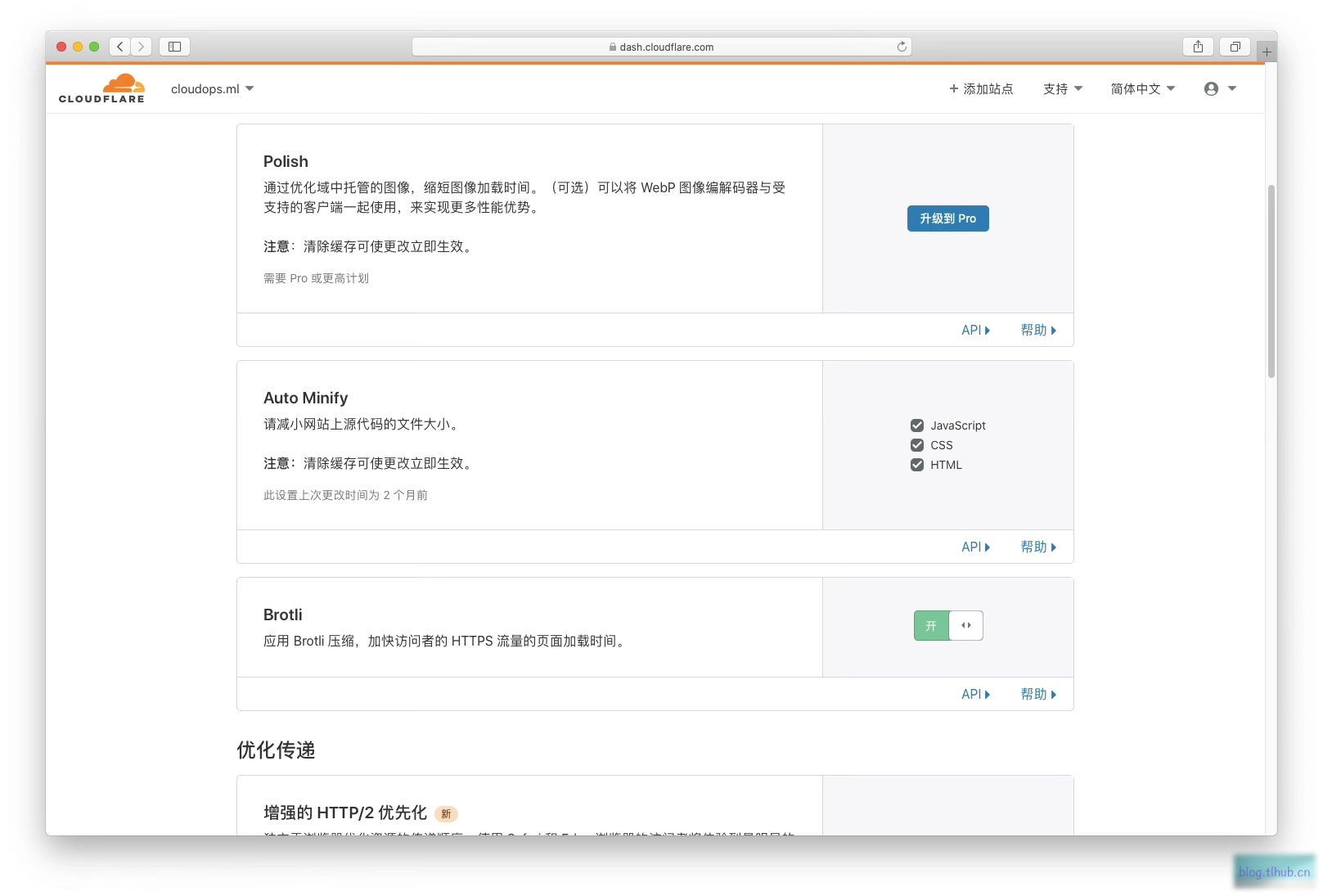The width and height of the screenshot is (1323, 896).
Task: Open a new tab with plus icon
Action: [x=1267, y=52]
